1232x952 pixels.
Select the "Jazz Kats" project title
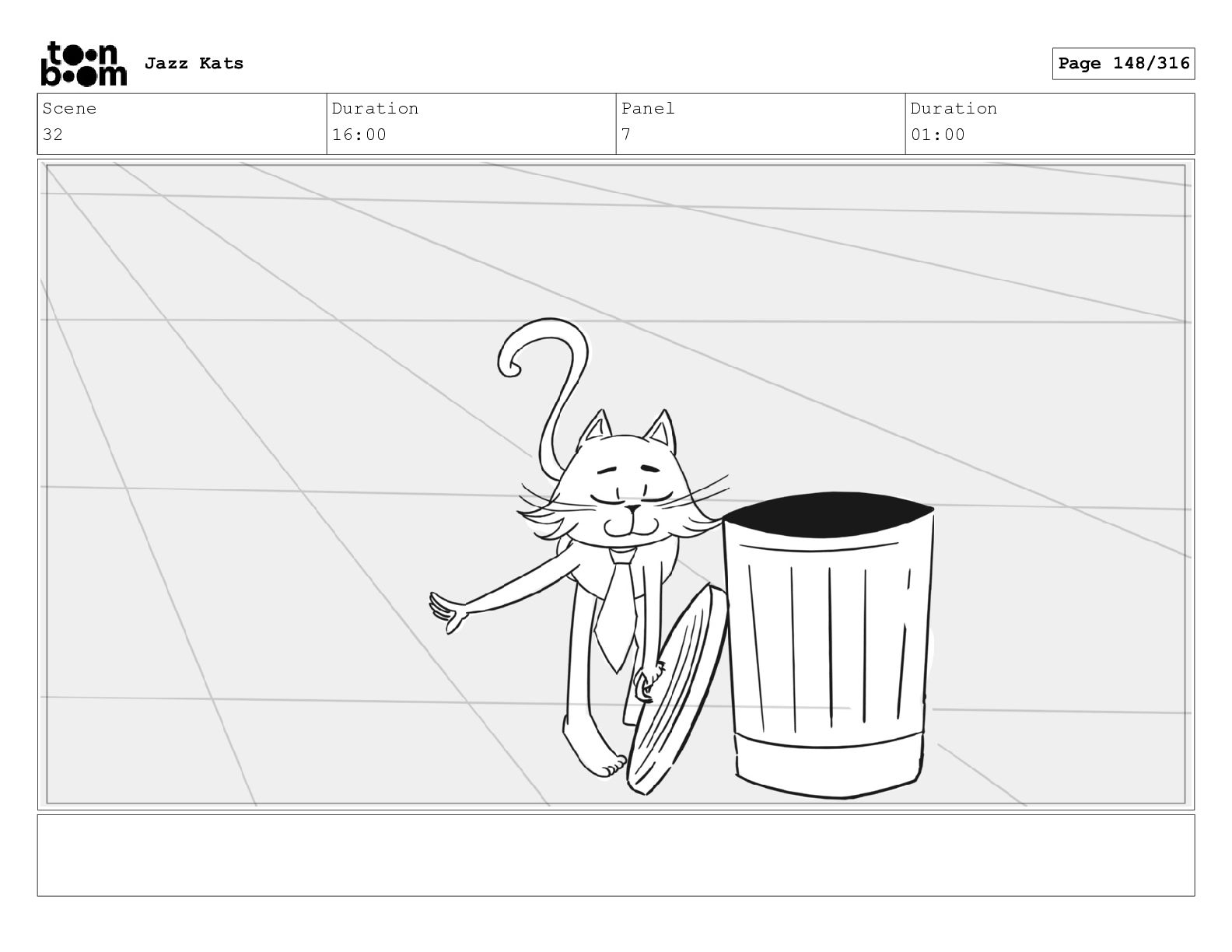194,64
